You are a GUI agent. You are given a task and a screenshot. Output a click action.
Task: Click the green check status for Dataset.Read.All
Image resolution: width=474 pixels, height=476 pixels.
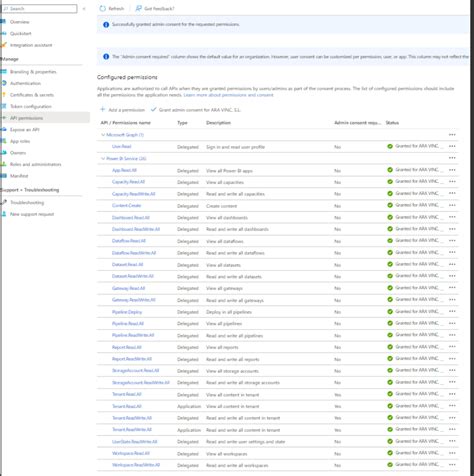pyautogui.click(x=390, y=264)
